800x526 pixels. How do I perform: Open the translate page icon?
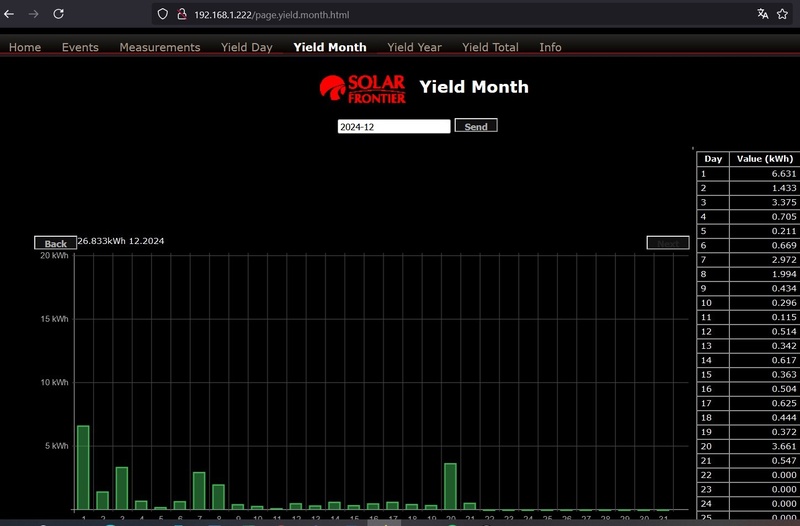pos(763,14)
